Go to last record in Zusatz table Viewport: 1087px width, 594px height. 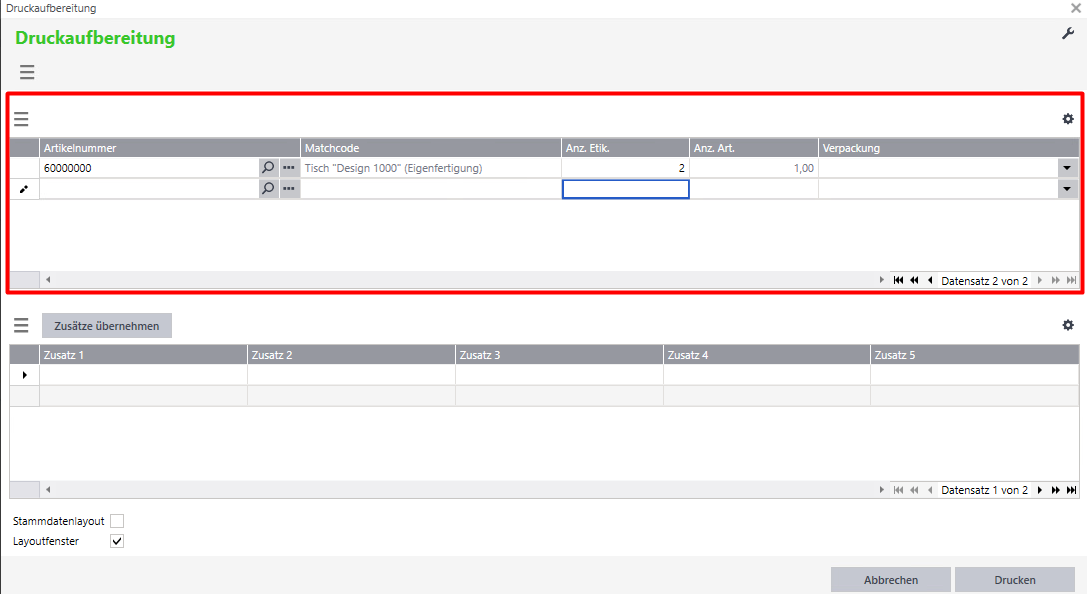click(x=1071, y=490)
